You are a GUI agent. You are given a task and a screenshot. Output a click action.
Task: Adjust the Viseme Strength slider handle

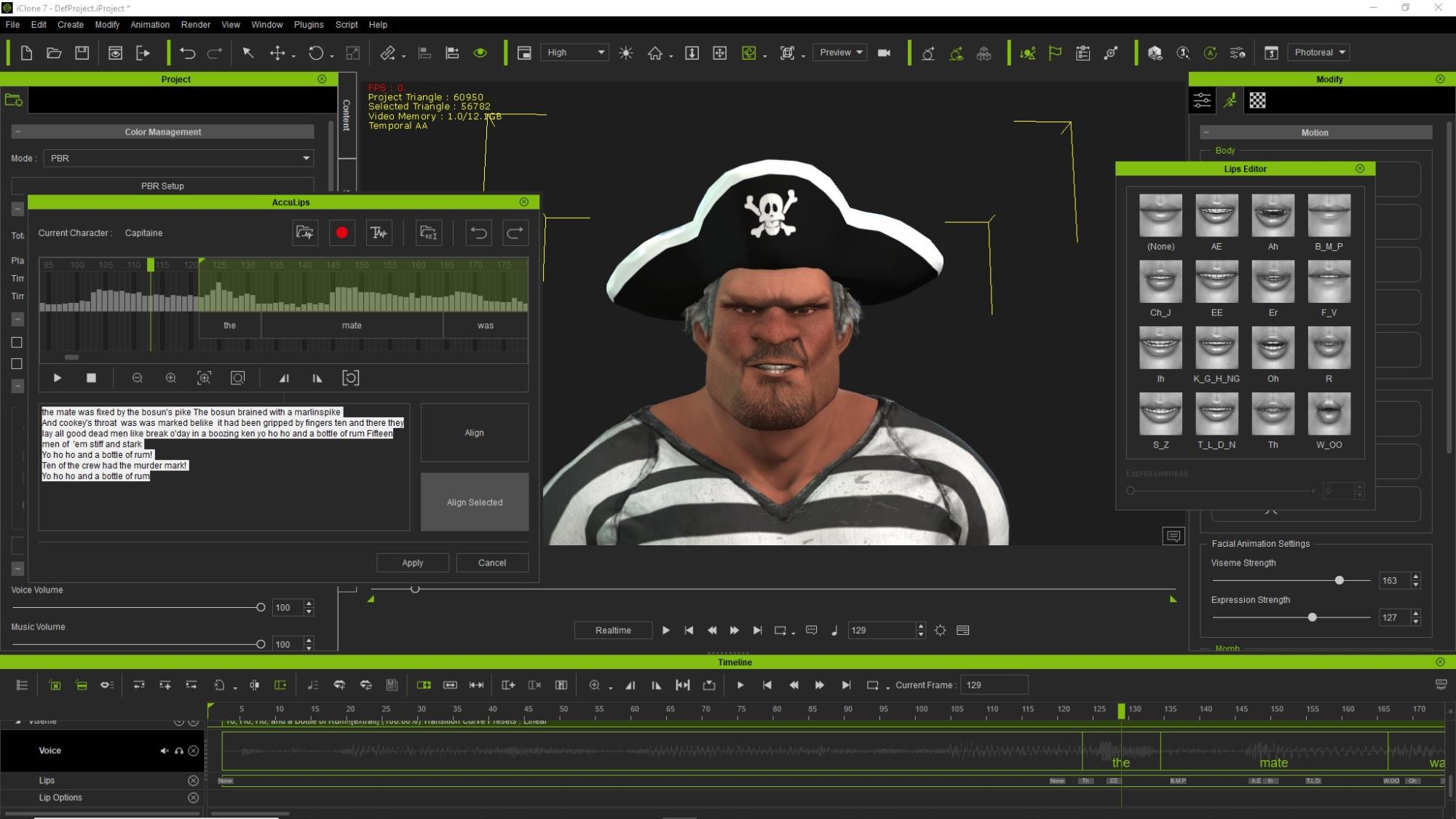[1339, 580]
